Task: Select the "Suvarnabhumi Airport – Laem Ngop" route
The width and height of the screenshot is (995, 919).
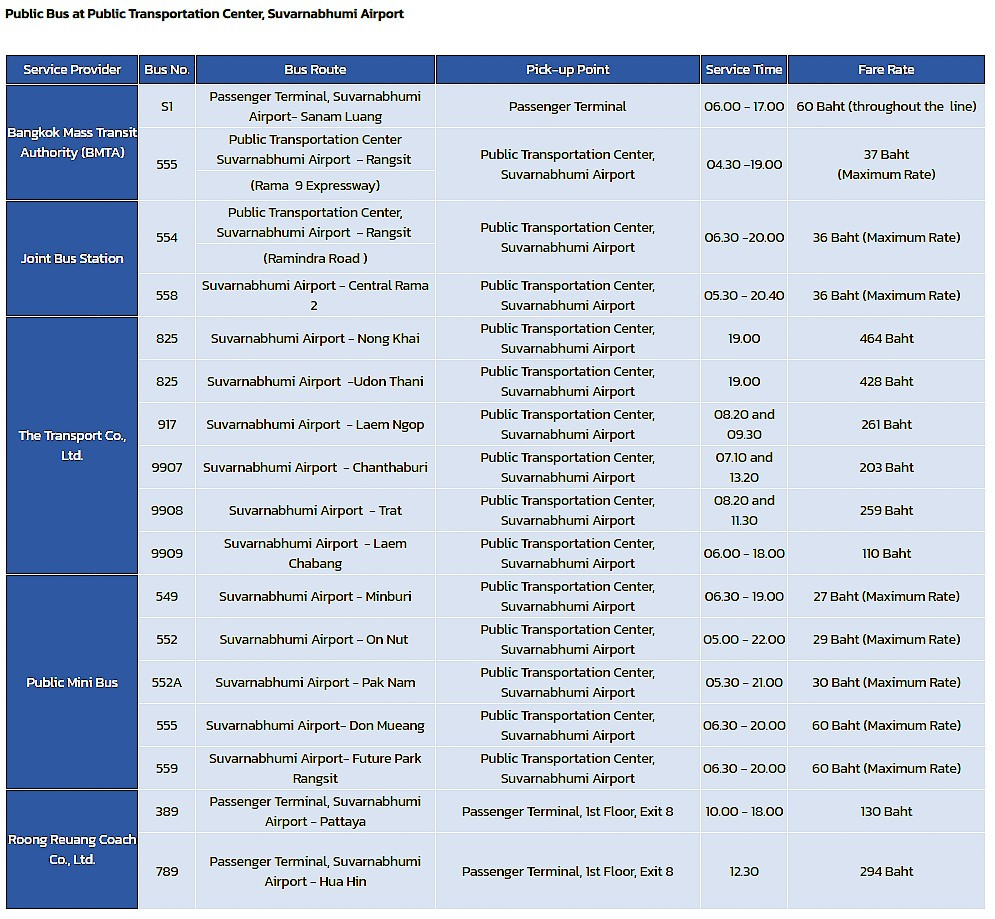Action: [315, 425]
